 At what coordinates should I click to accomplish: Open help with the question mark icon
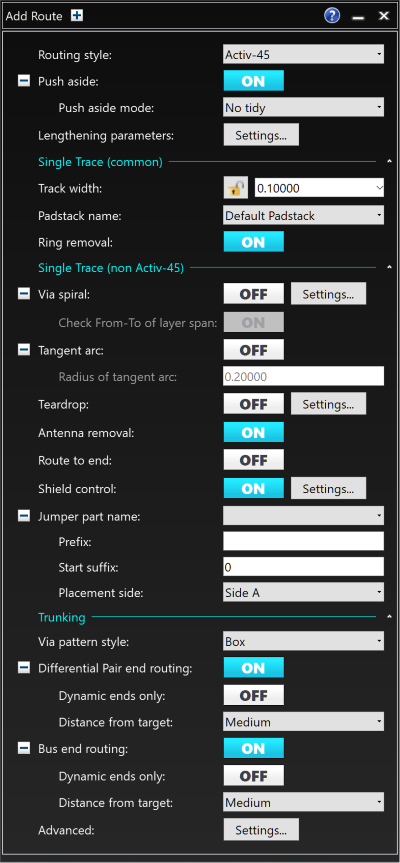pos(332,15)
